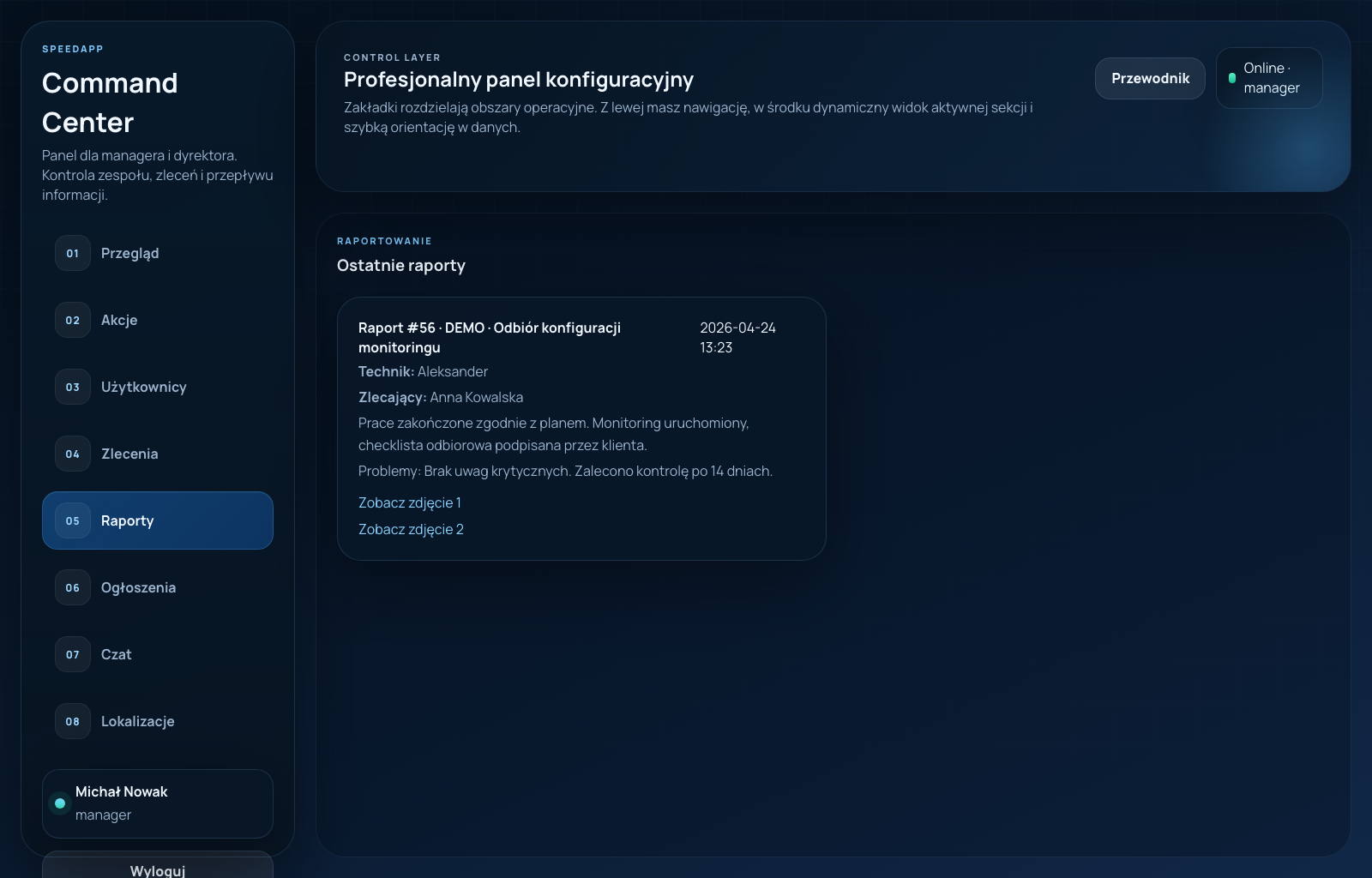
Task: Click the "03" badge for Użytkownicy
Action: (73, 387)
